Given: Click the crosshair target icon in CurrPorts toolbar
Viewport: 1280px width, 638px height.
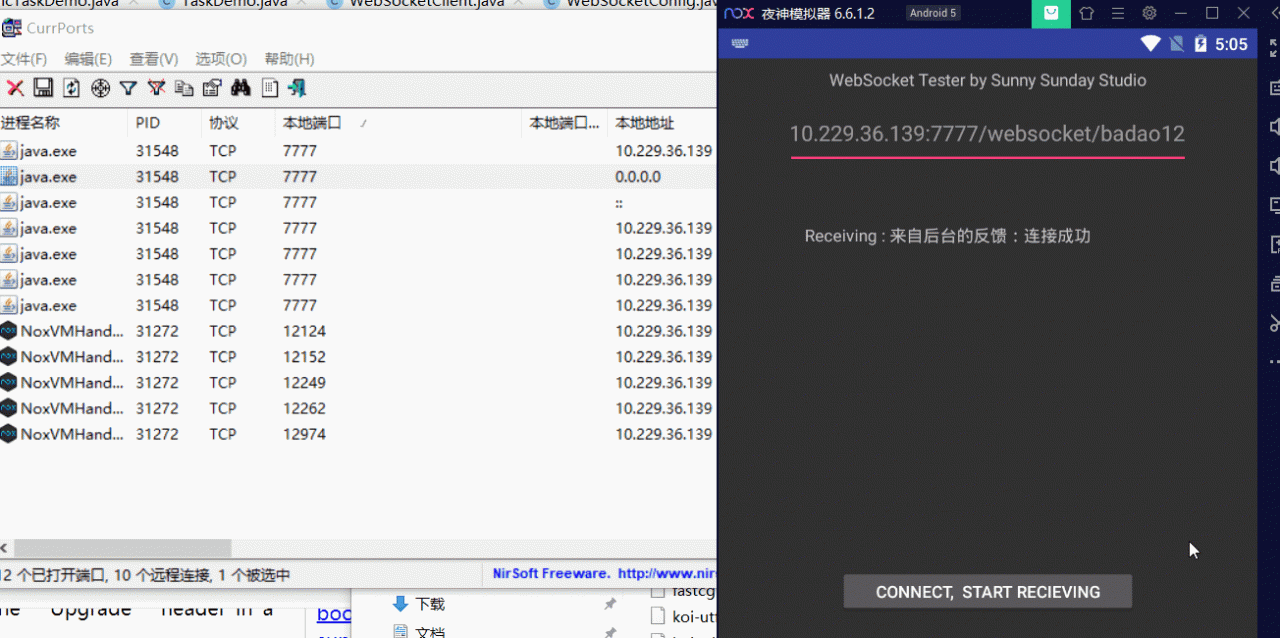Looking at the screenshot, I should point(100,88).
